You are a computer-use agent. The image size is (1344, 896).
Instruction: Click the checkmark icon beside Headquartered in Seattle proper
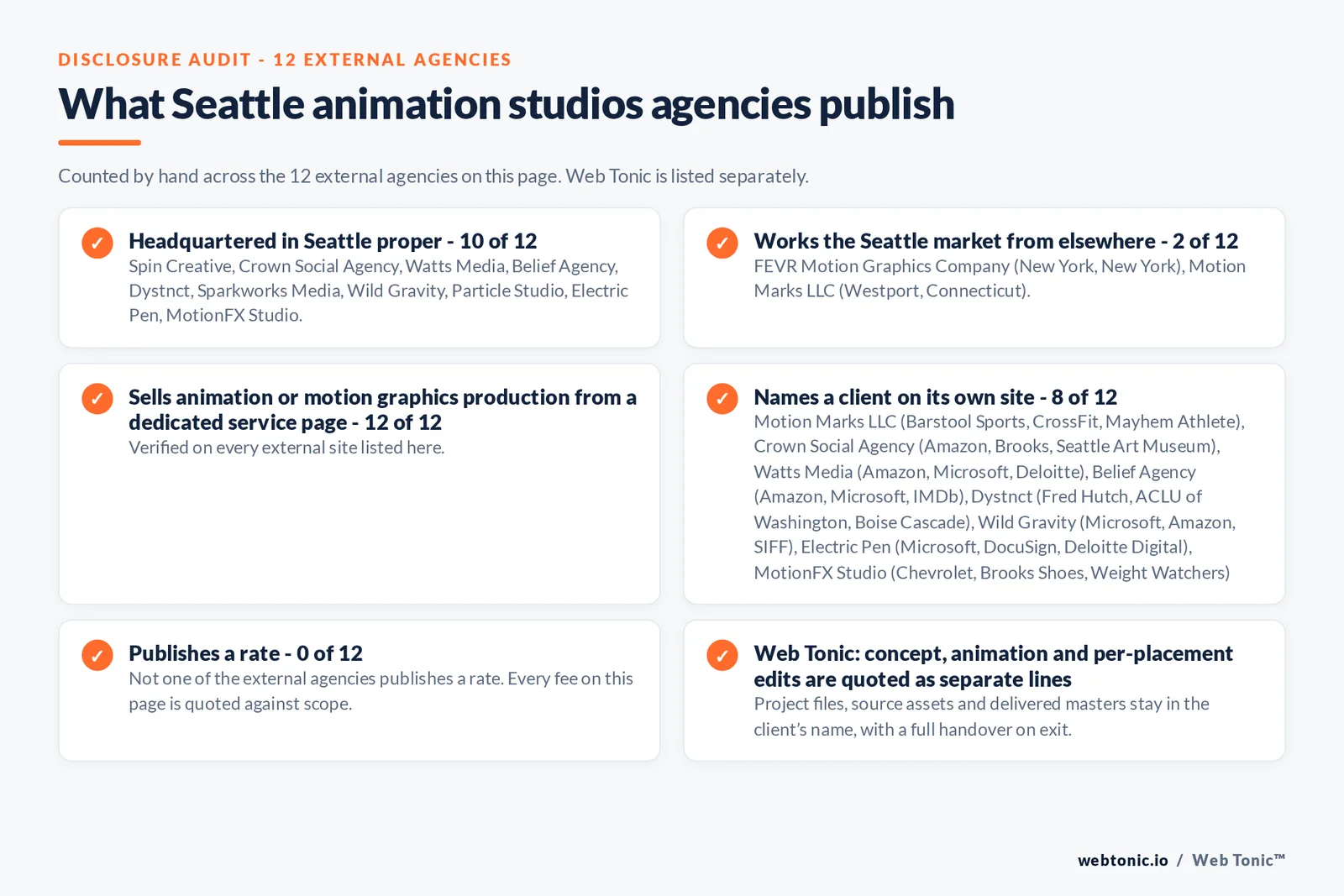tap(97, 243)
